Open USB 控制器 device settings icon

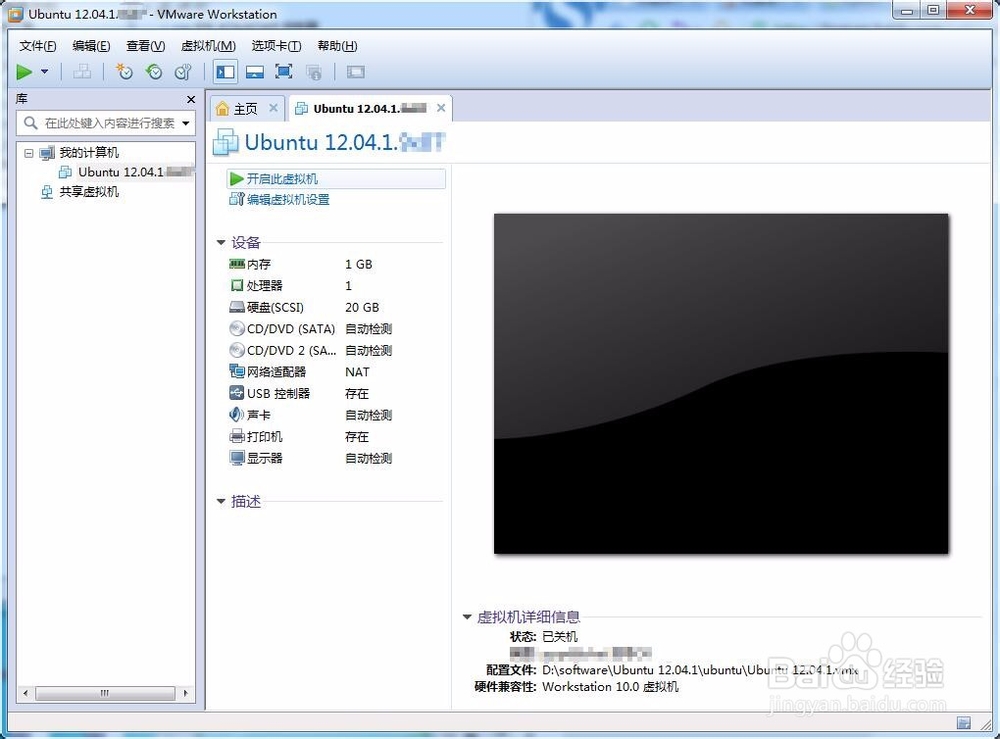[x=235, y=393]
